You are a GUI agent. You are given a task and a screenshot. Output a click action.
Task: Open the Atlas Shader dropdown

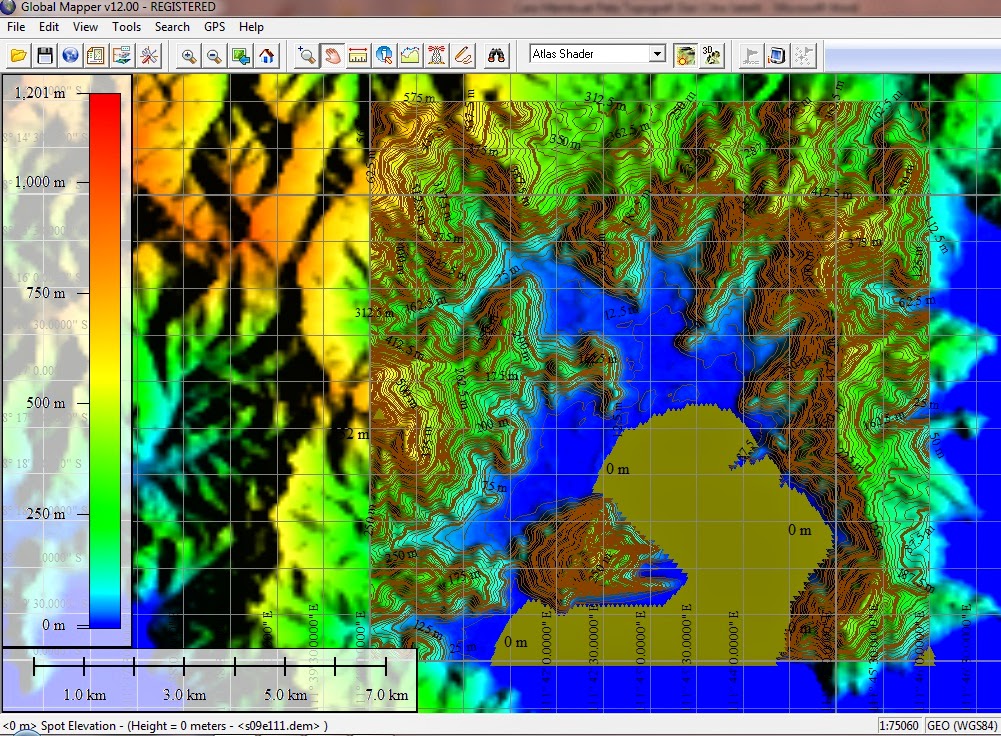click(x=659, y=54)
